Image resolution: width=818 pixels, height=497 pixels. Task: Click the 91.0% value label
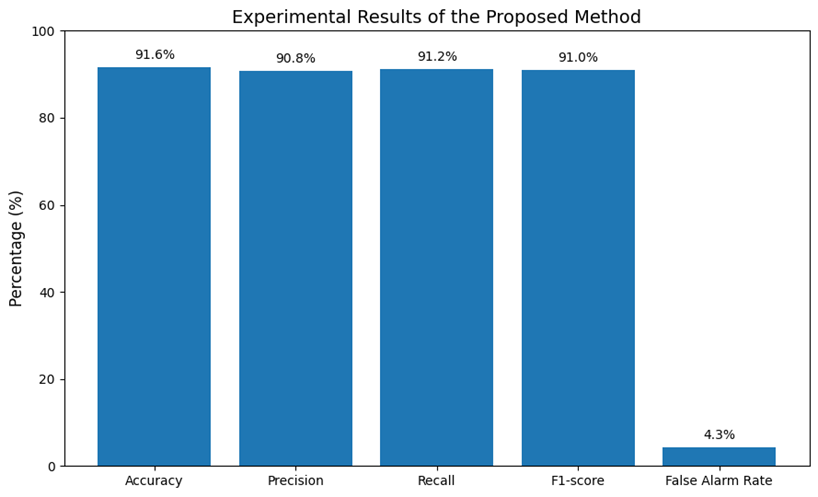click(578, 58)
